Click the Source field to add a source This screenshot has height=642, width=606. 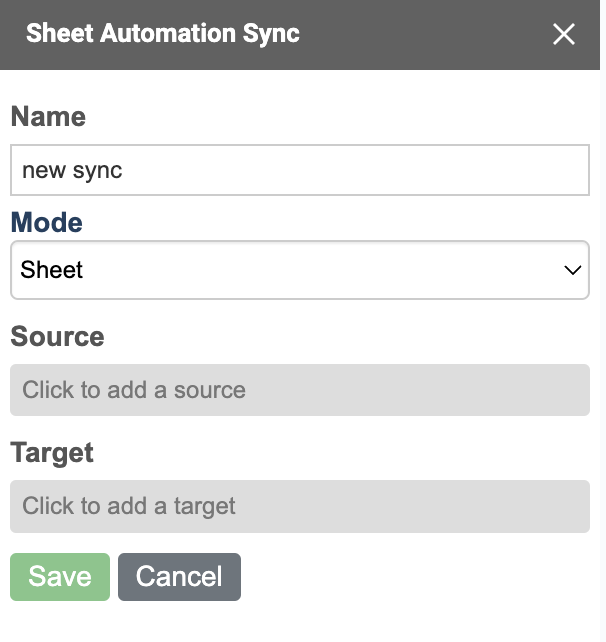tap(300, 389)
